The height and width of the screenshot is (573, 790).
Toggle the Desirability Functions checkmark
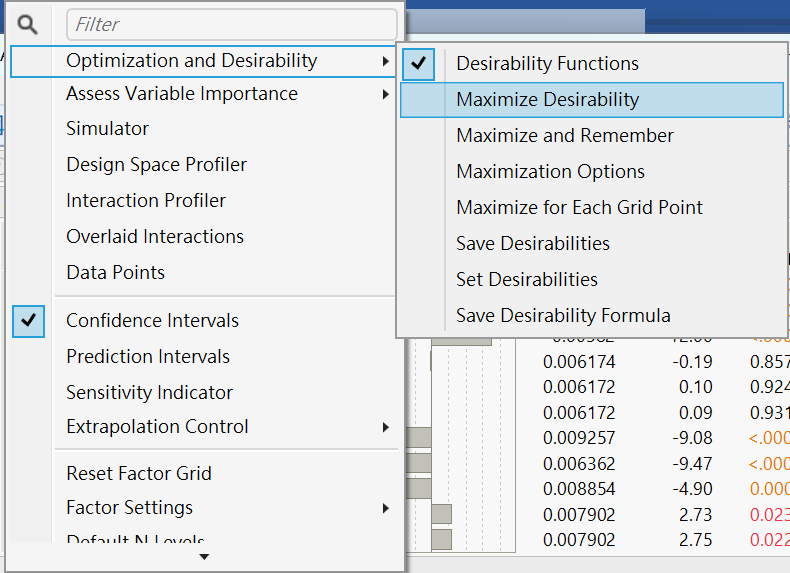tap(421, 64)
